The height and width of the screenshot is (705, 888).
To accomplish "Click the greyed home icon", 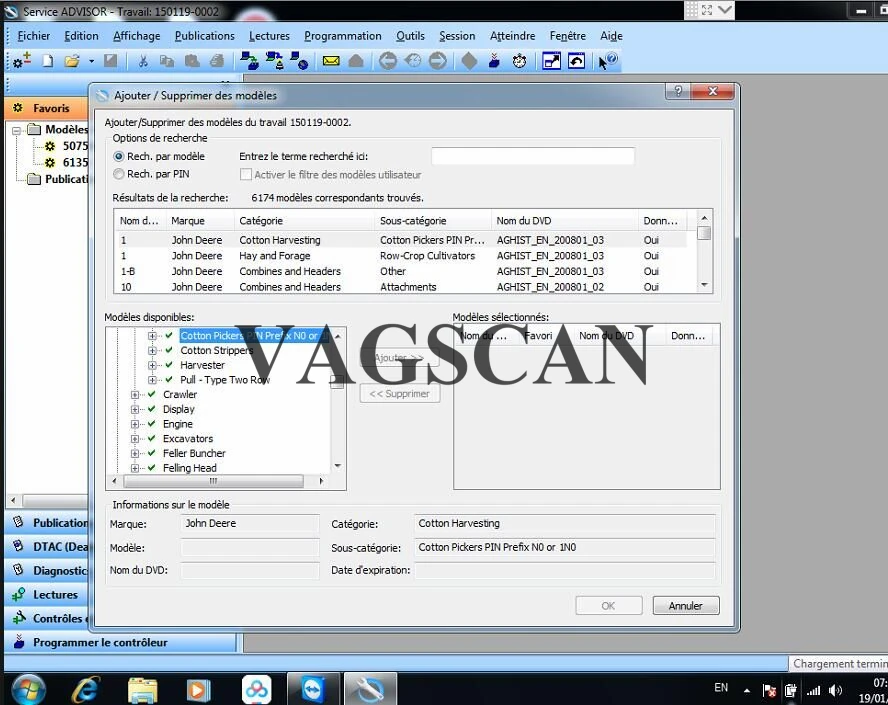I will 356,61.
